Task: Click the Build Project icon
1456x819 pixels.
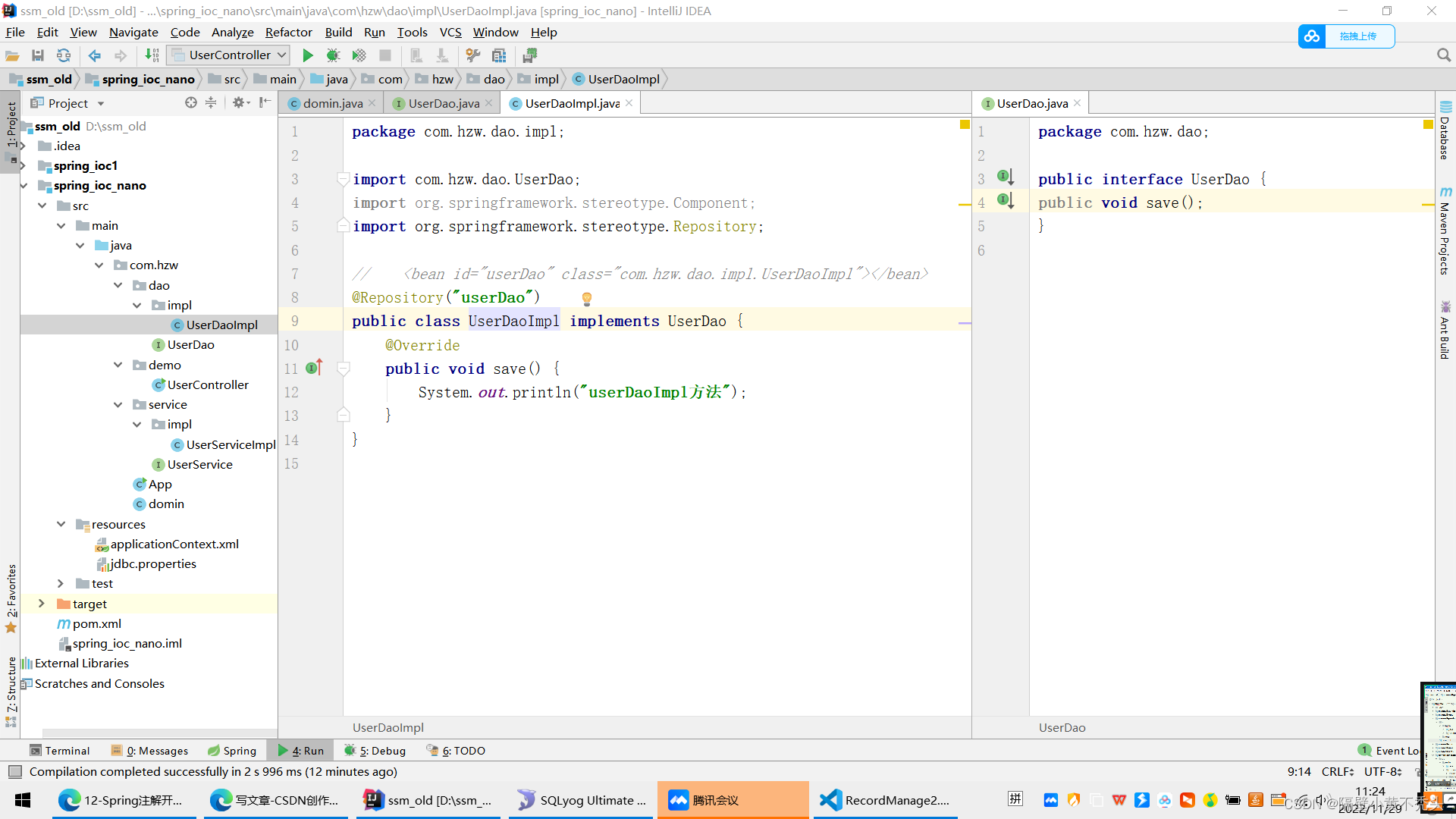Action: pyautogui.click(x=152, y=55)
